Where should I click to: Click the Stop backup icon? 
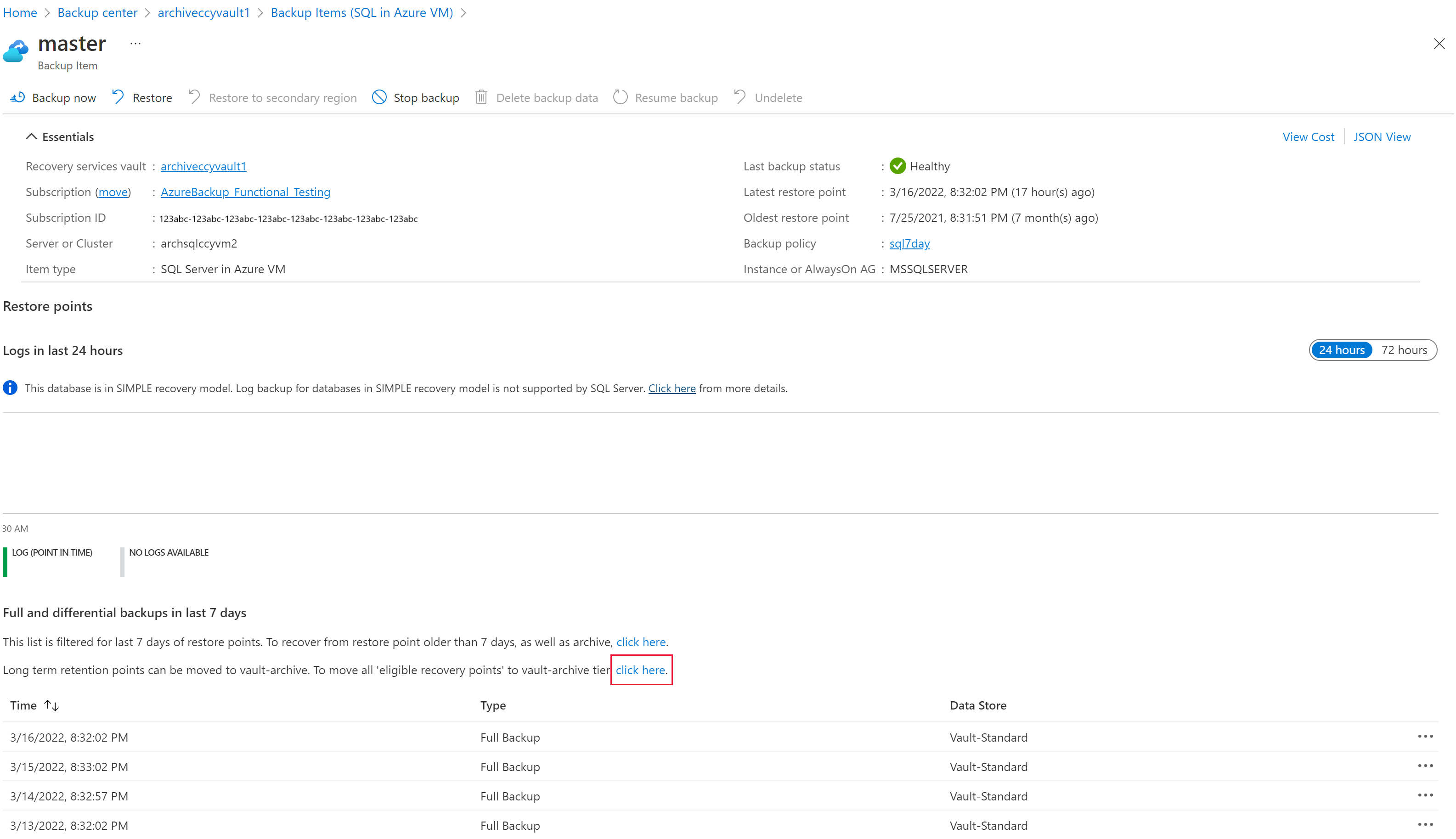coord(380,97)
